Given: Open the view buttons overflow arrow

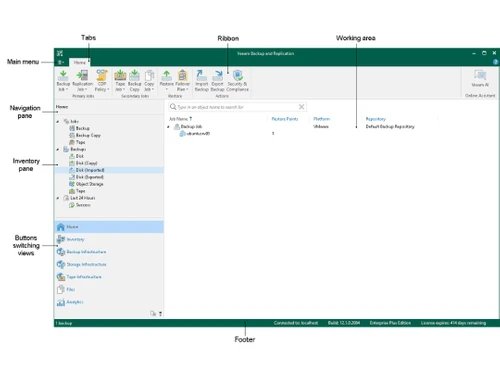Looking at the screenshot, I should tap(160, 314).
